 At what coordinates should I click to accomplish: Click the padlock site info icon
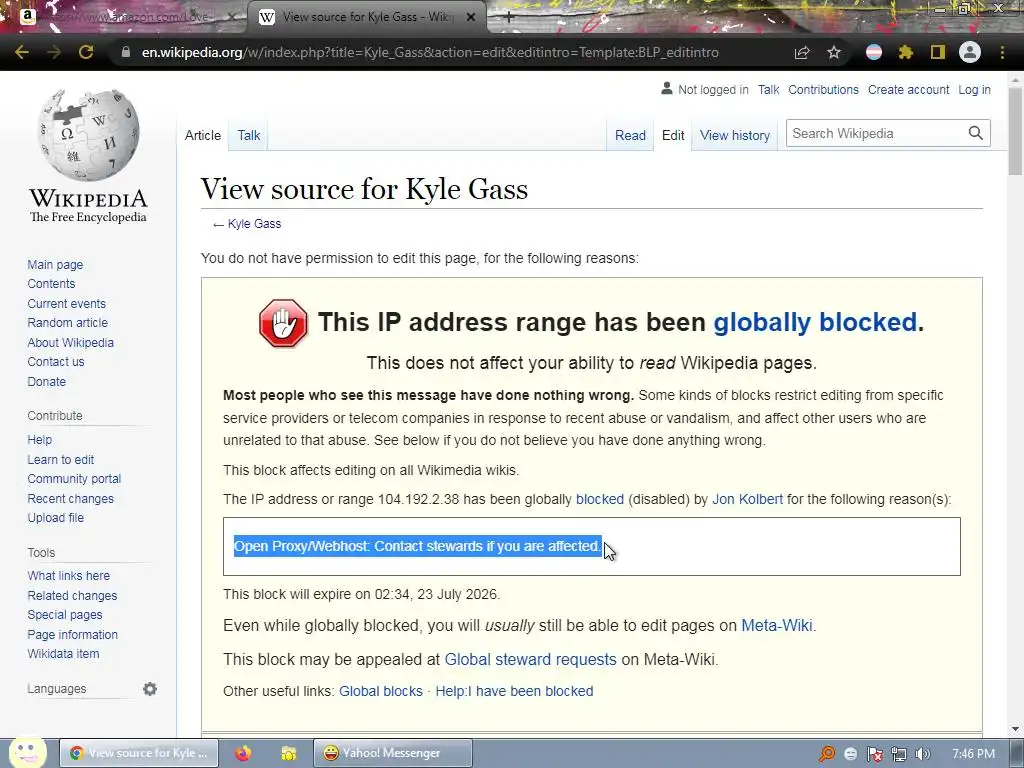(x=125, y=52)
